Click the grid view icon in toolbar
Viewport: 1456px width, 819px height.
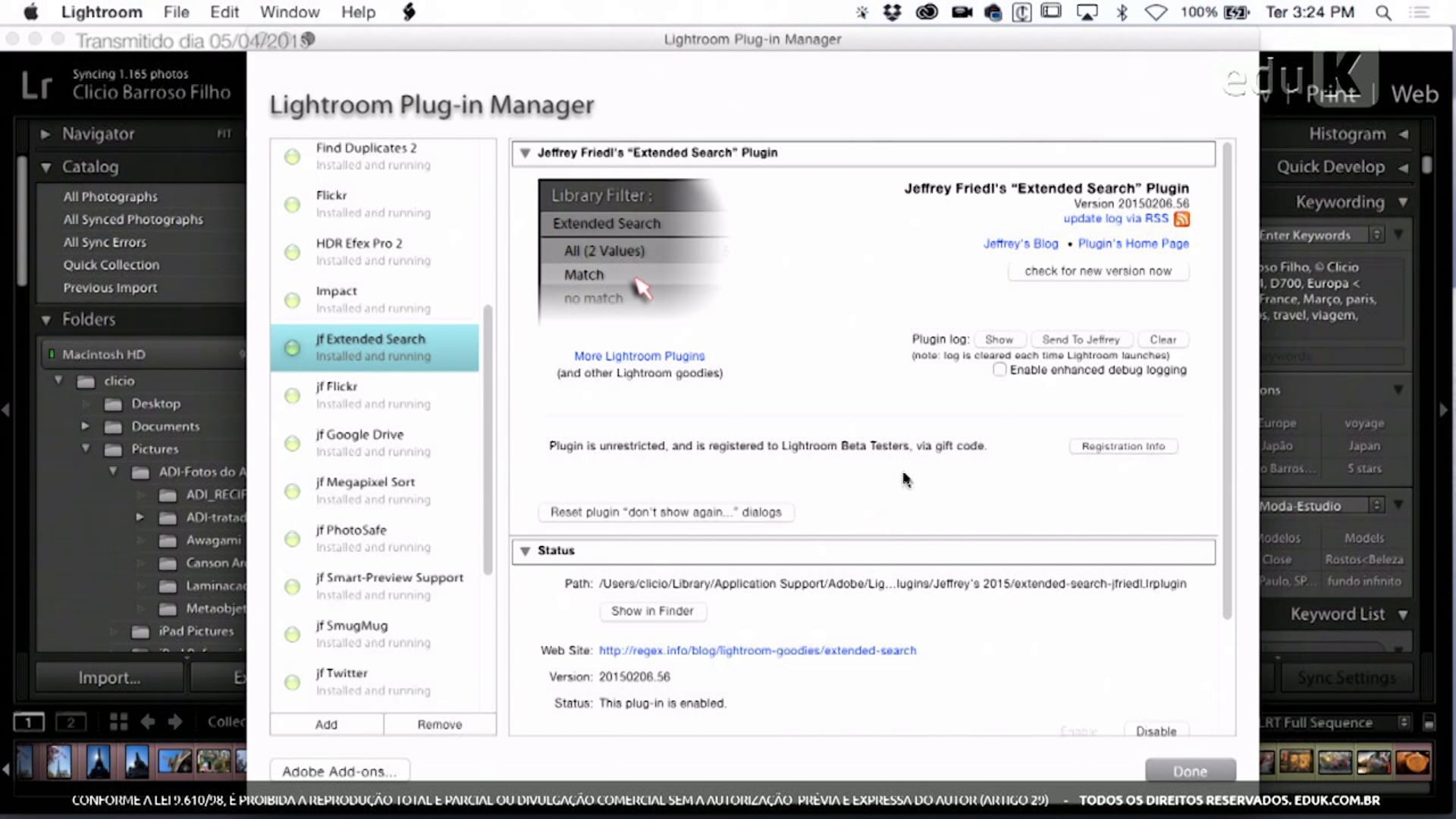118,722
